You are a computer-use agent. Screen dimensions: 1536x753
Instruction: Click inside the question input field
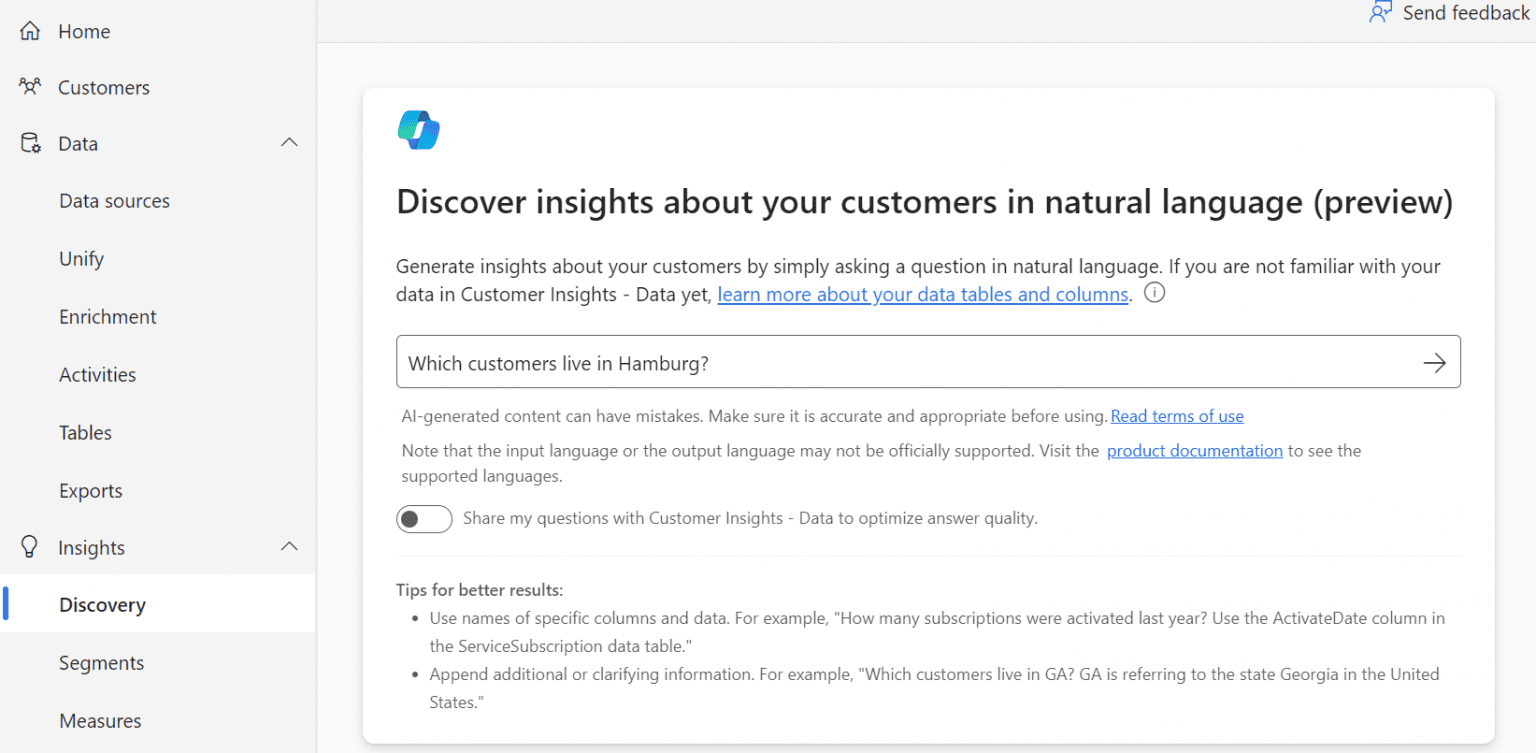(x=800, y=362)
